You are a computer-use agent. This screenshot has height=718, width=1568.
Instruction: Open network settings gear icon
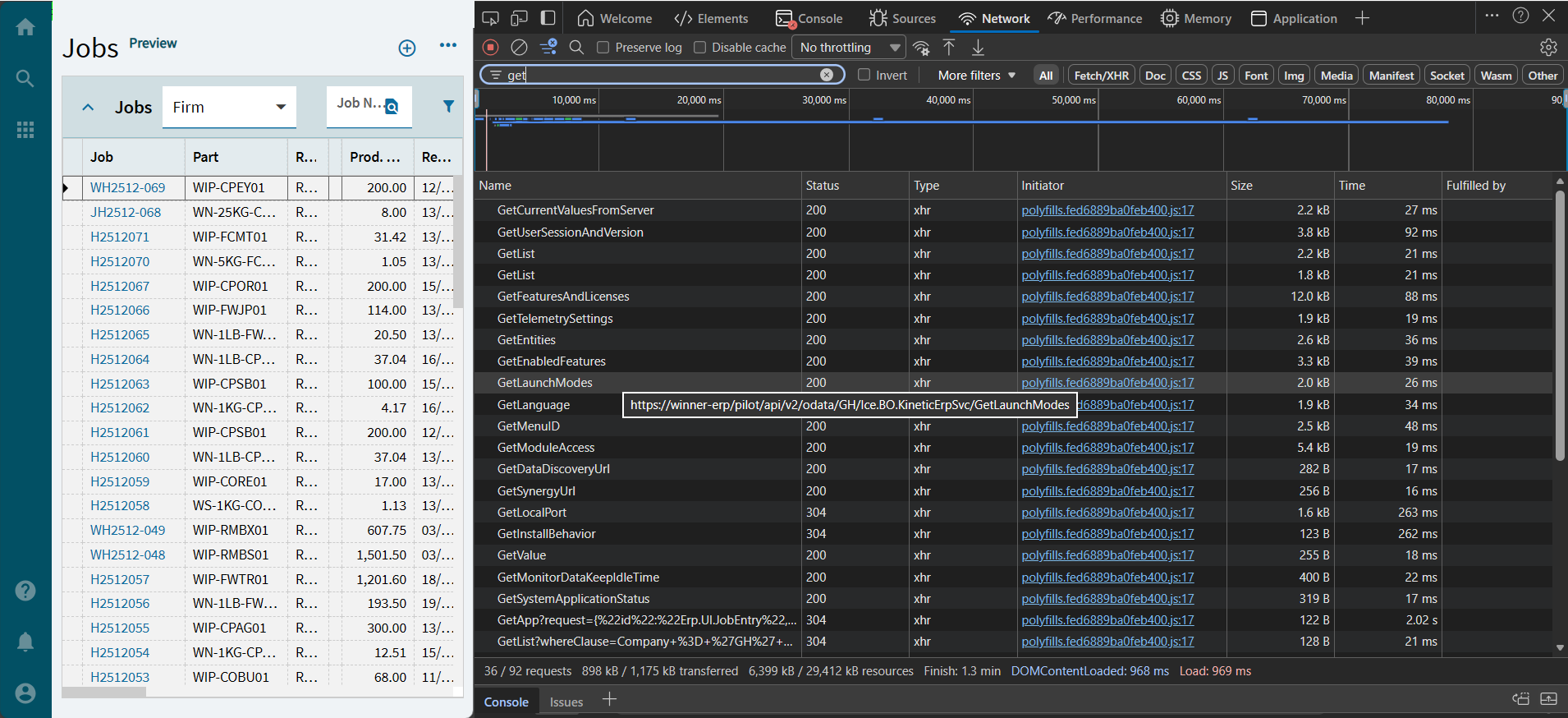(x=1548, y=48)
